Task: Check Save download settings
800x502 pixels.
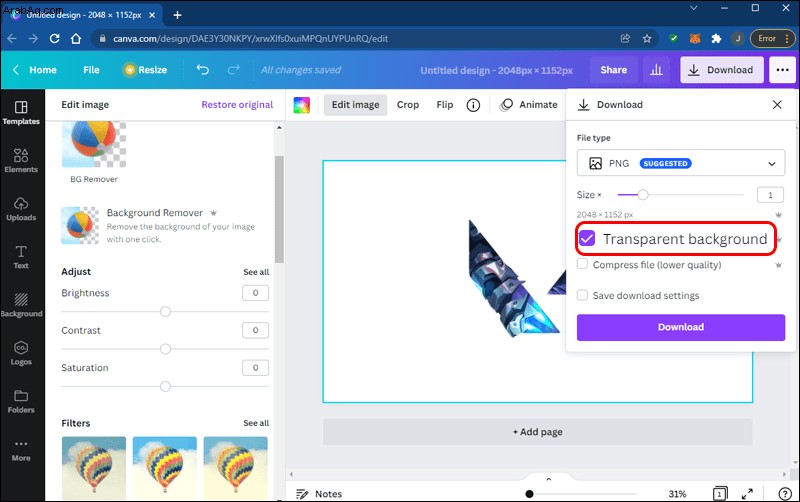Action: pyautogui.click(x=582, y=295)
